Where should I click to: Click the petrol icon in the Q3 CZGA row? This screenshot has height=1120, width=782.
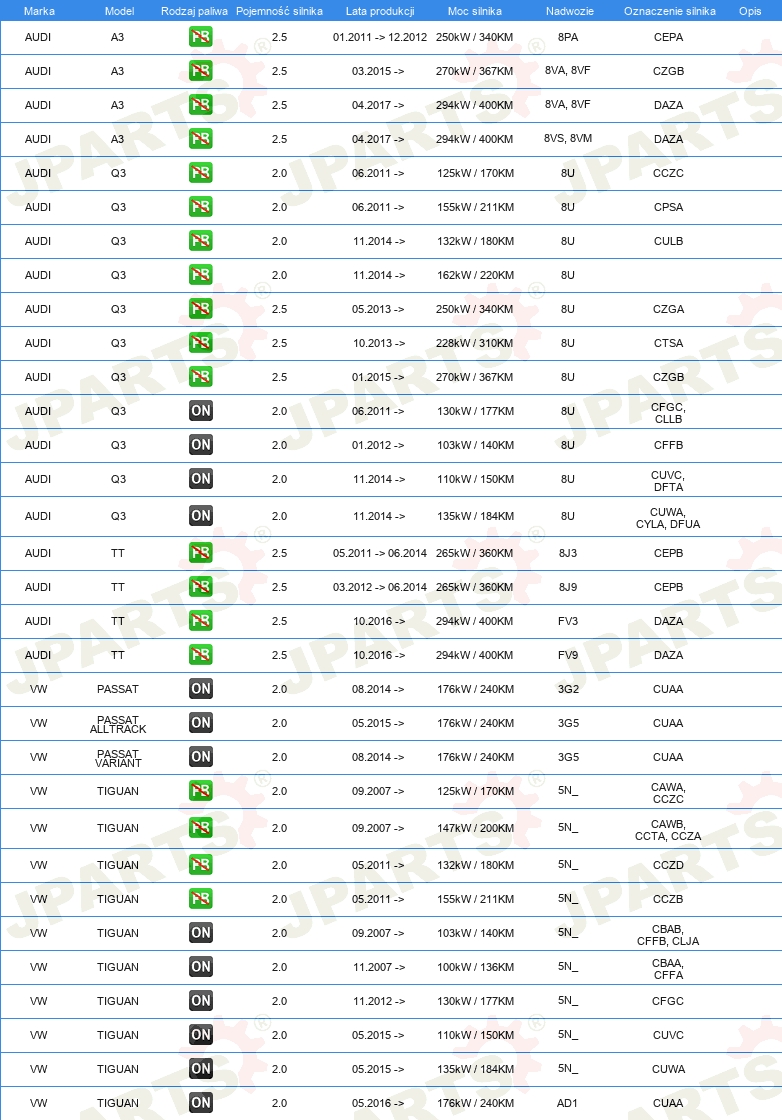[x=201, y=309]
